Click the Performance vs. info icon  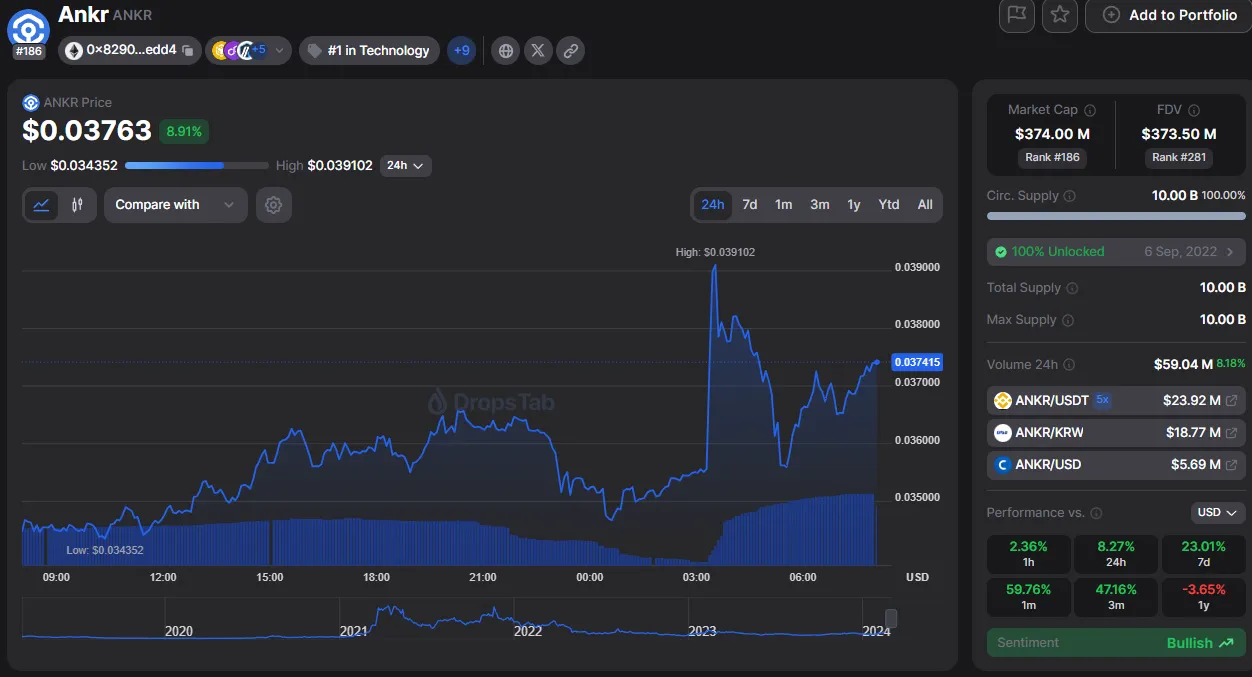[x=1096, y=513]
